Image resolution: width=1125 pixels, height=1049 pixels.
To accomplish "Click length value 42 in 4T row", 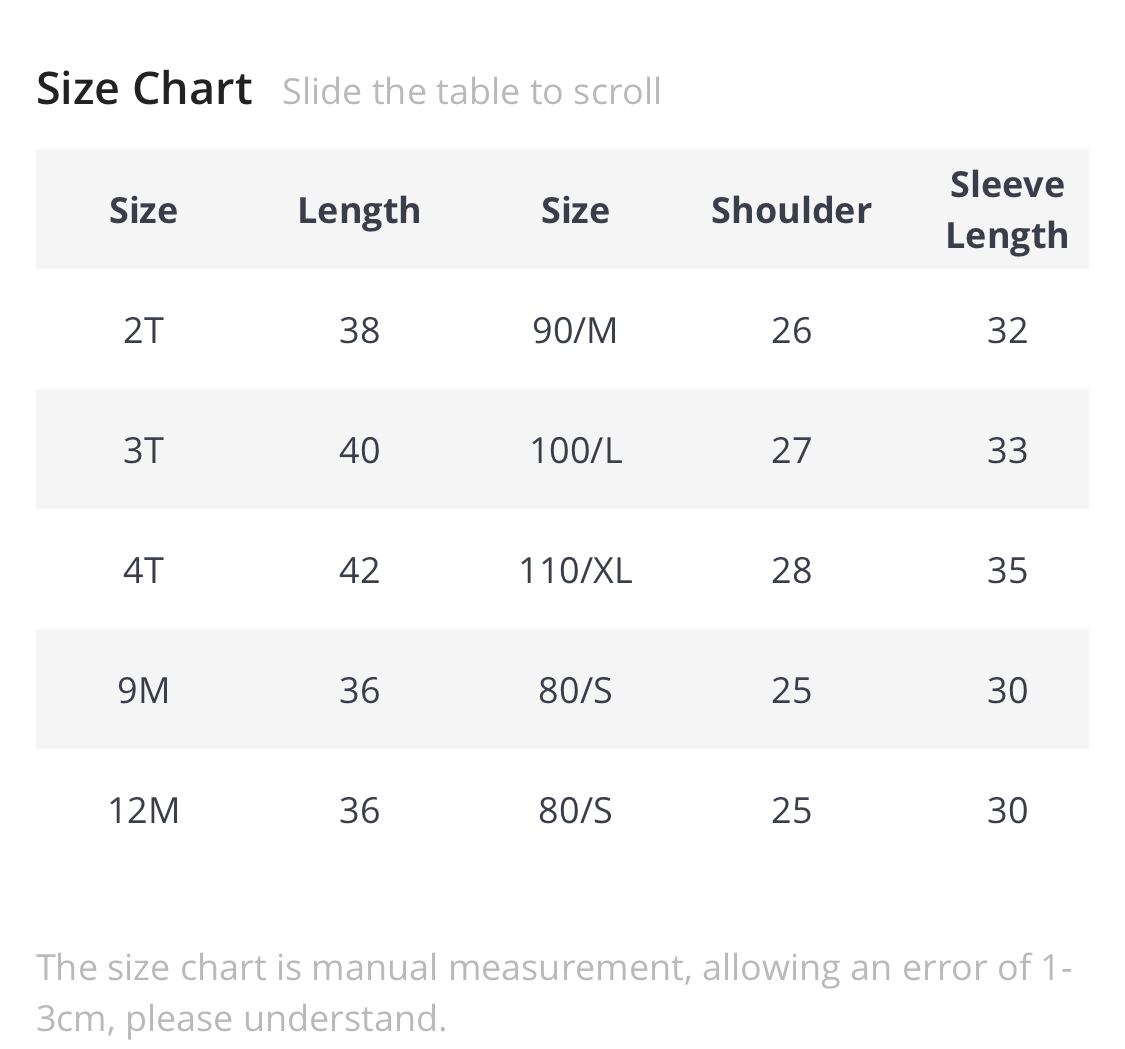I will [359, 570].
